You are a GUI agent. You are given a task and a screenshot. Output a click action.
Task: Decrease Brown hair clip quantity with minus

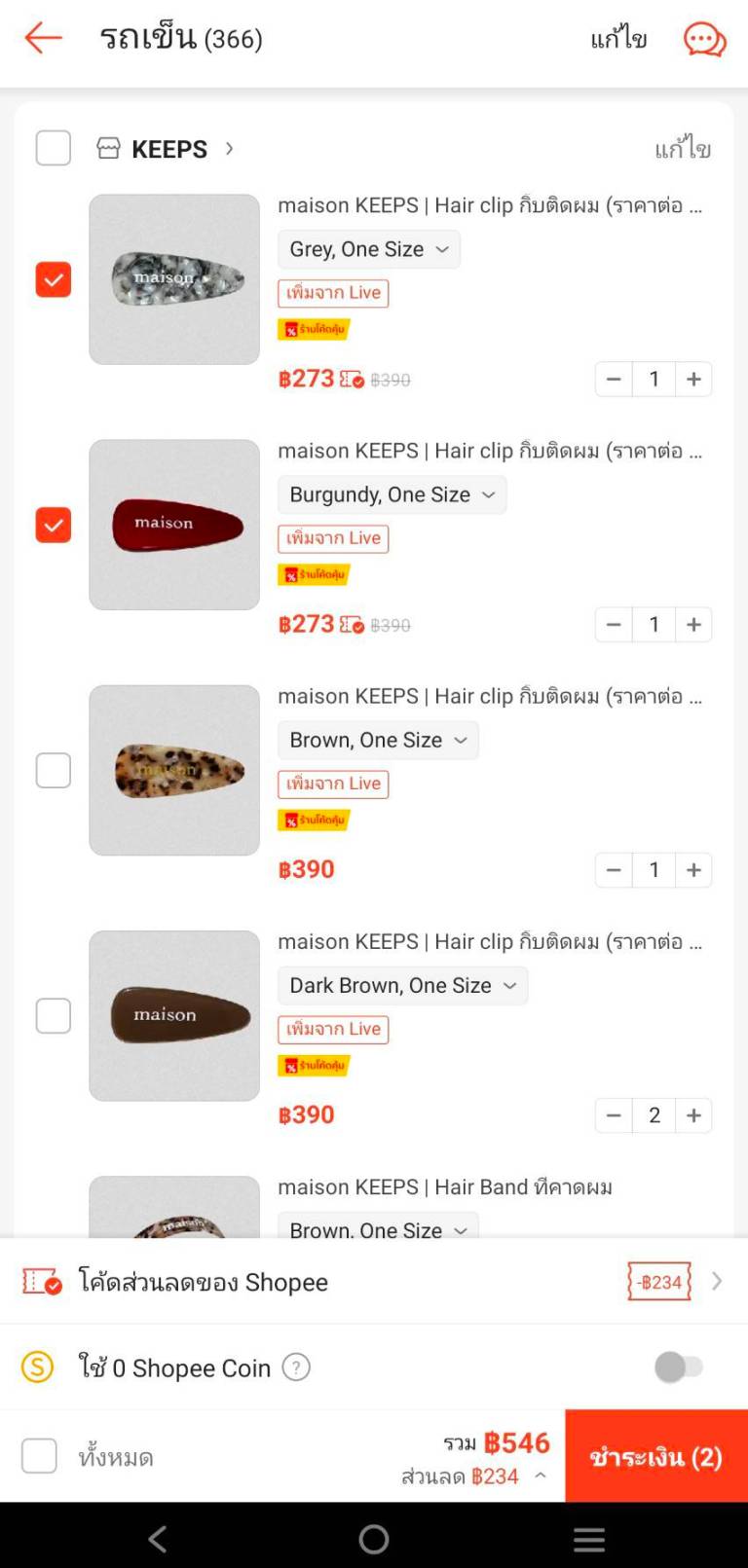pyautogui.click(x=614, y=870)
